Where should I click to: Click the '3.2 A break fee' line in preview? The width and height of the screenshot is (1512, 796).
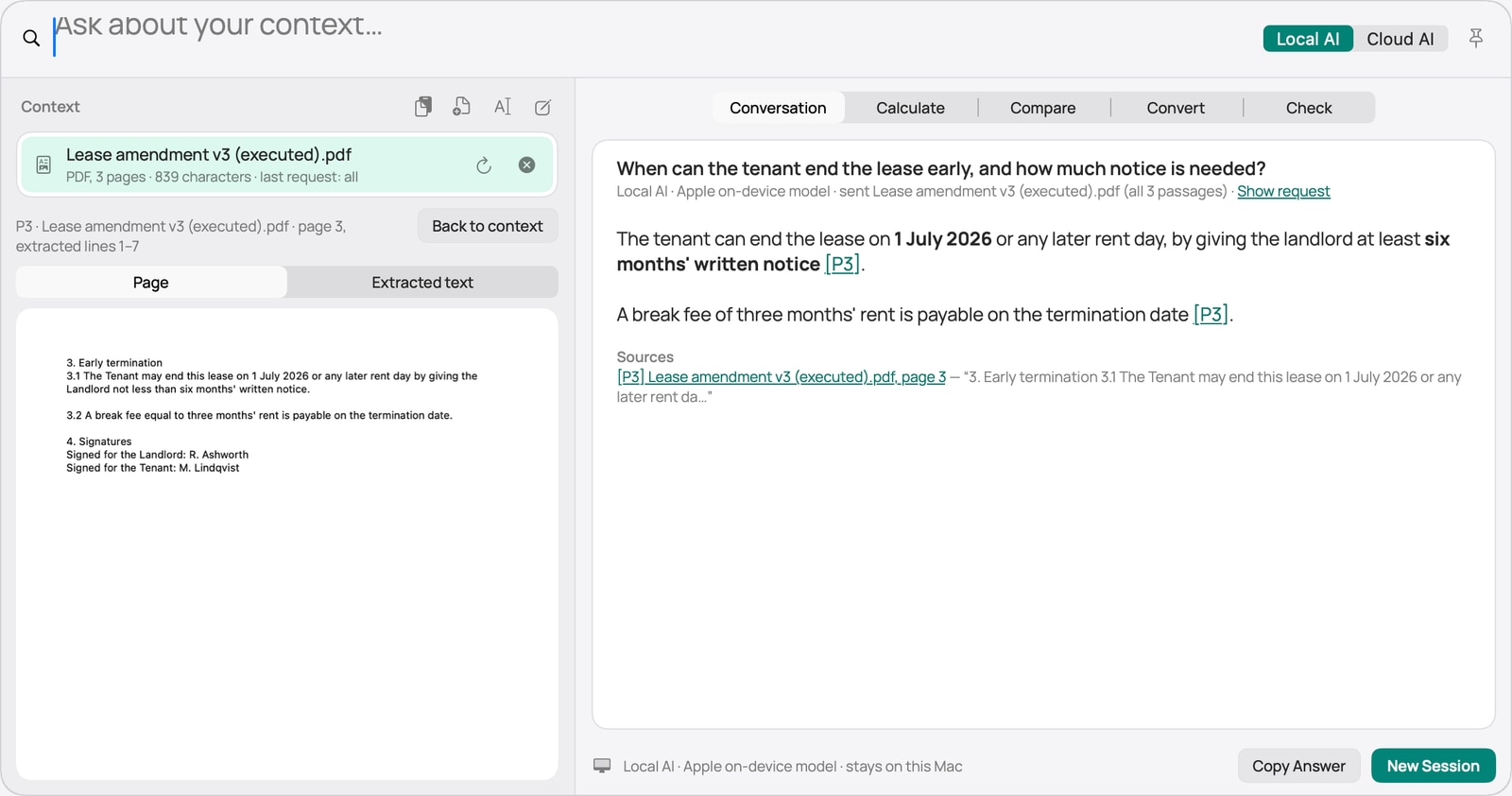(x=259, y=415)
